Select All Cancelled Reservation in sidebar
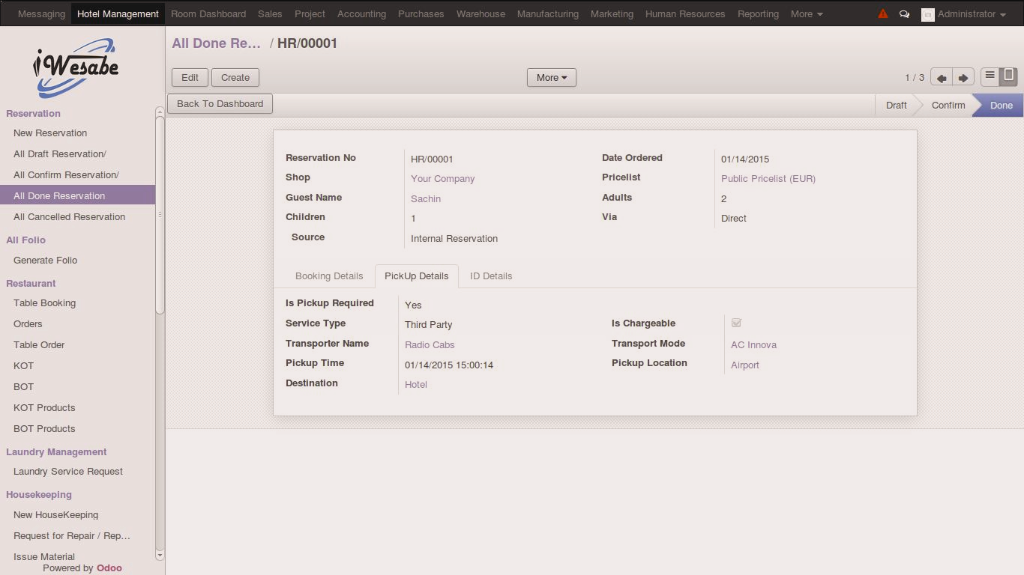Viewport: 1024px width, 575px height. tap(69, 217)
